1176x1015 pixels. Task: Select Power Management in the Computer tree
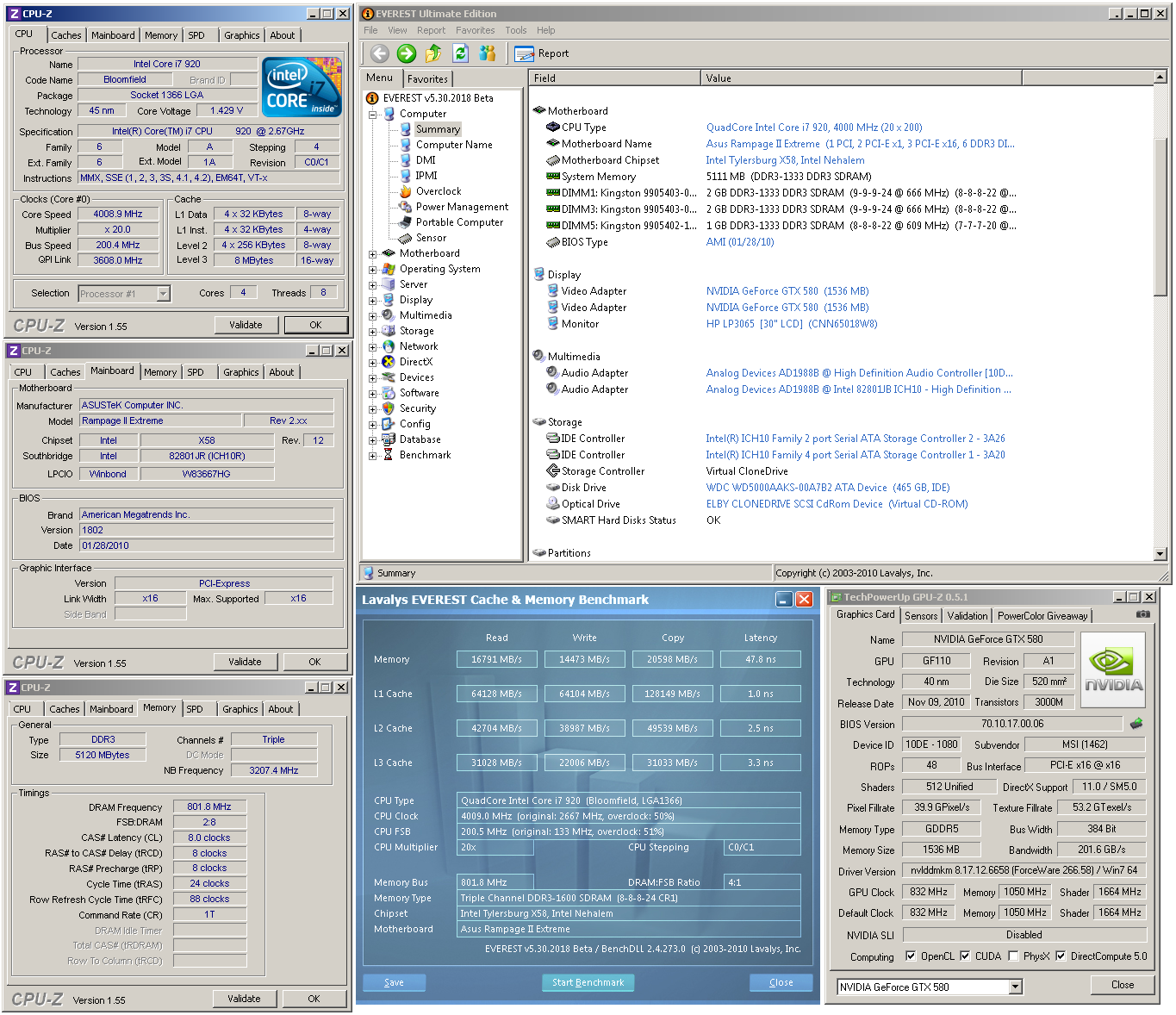(x=462, y=207)
